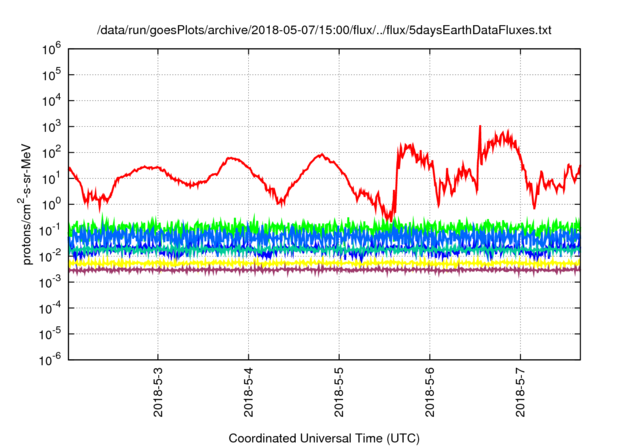The height and width of the screenshot is (448, 640).
Task: Click the y-axis label 10^-5
Action: [51, 334]
